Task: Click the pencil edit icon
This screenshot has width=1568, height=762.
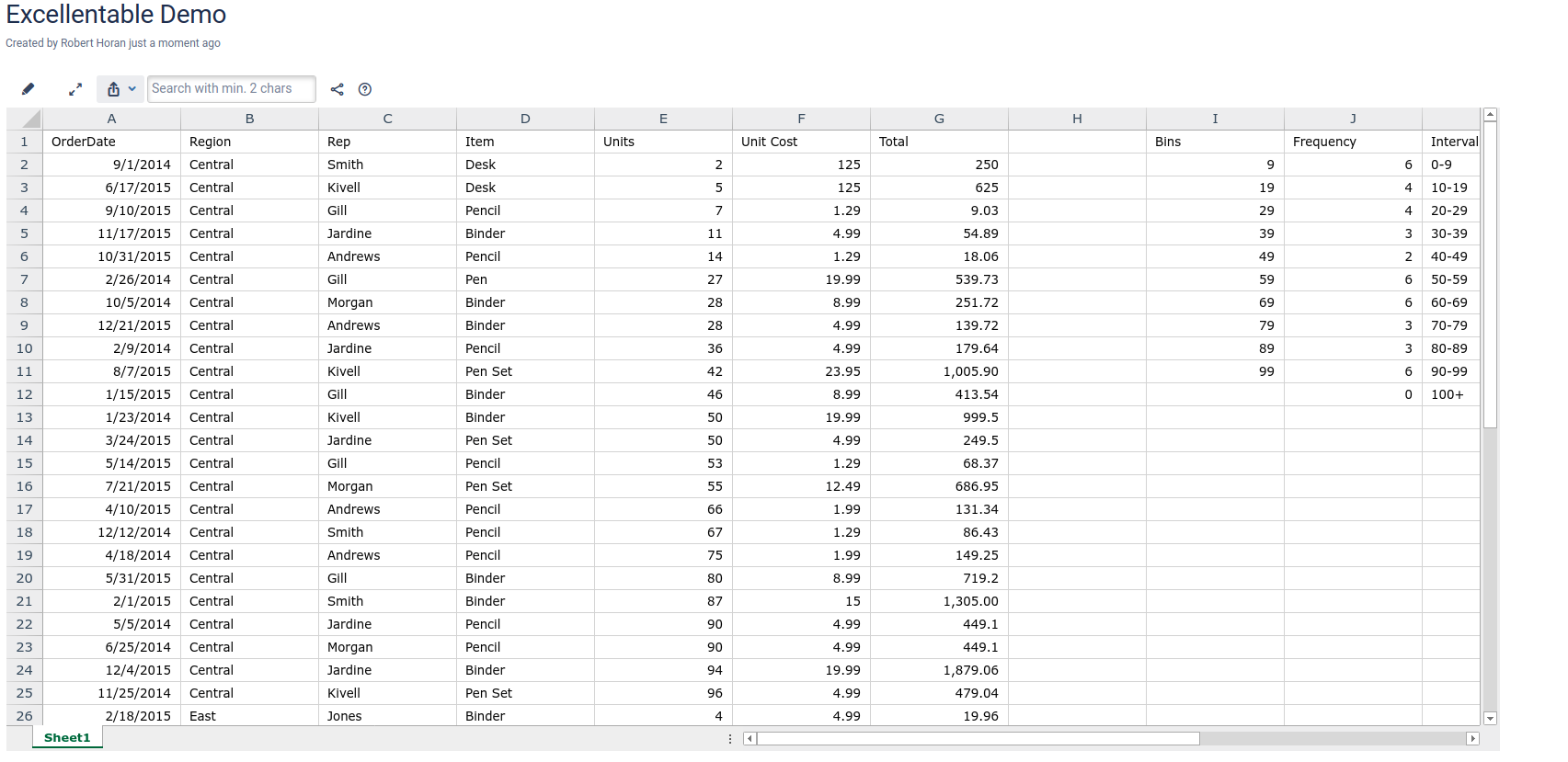Action: click(x=28, y=89)
